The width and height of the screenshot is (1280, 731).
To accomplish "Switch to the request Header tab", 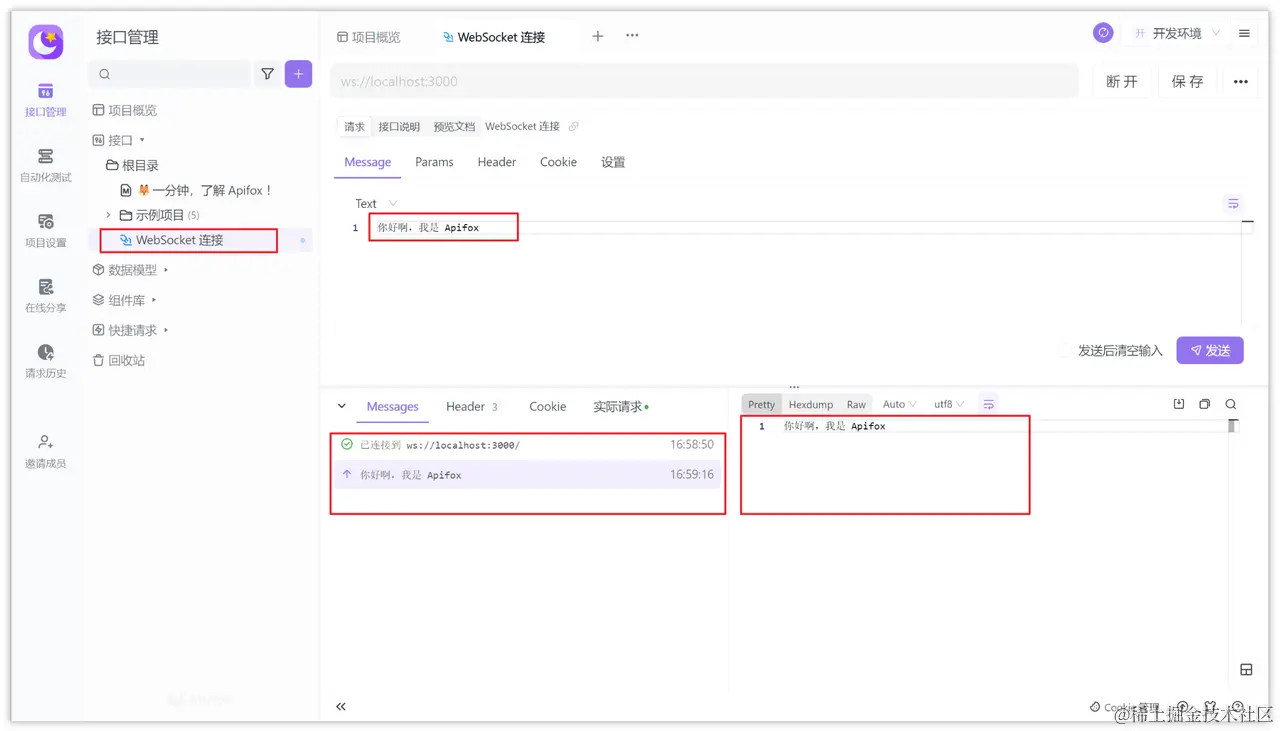I will pyautogui.click(x=497, y=162).
